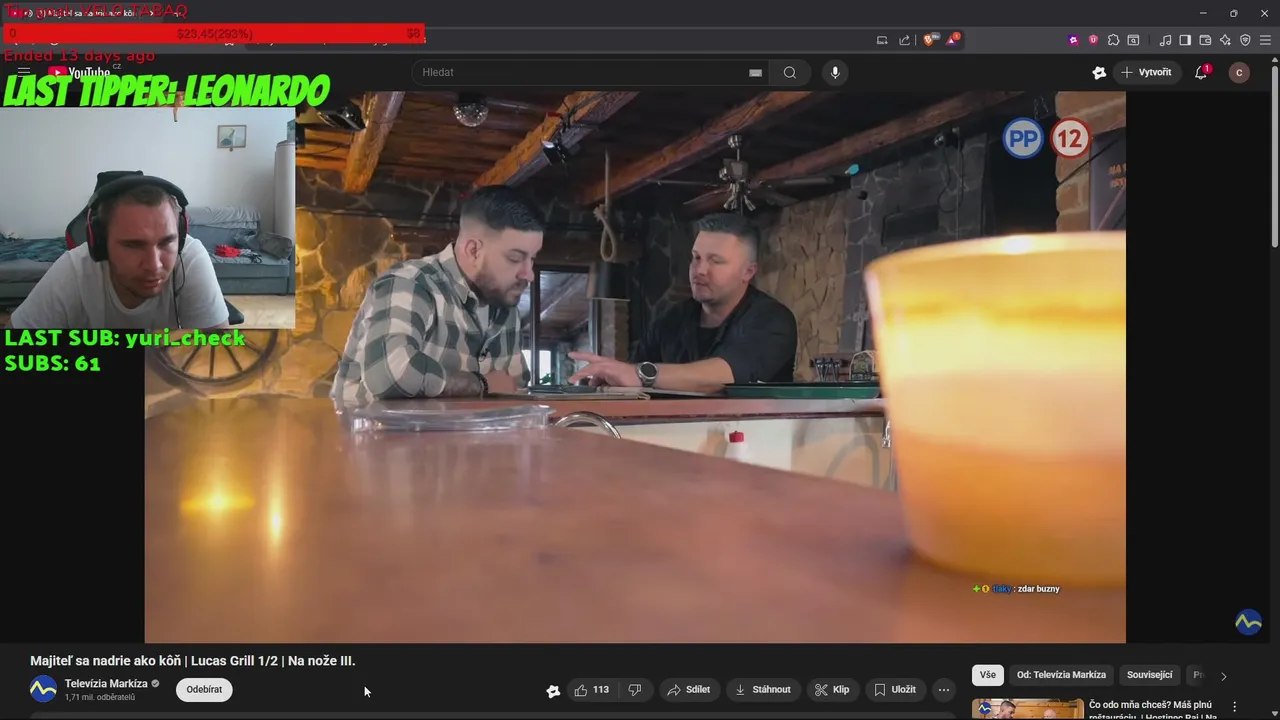Screen dimensions: 1280x720
Task: Toggle the browser sidebar panel
Action: [1185, 40]
